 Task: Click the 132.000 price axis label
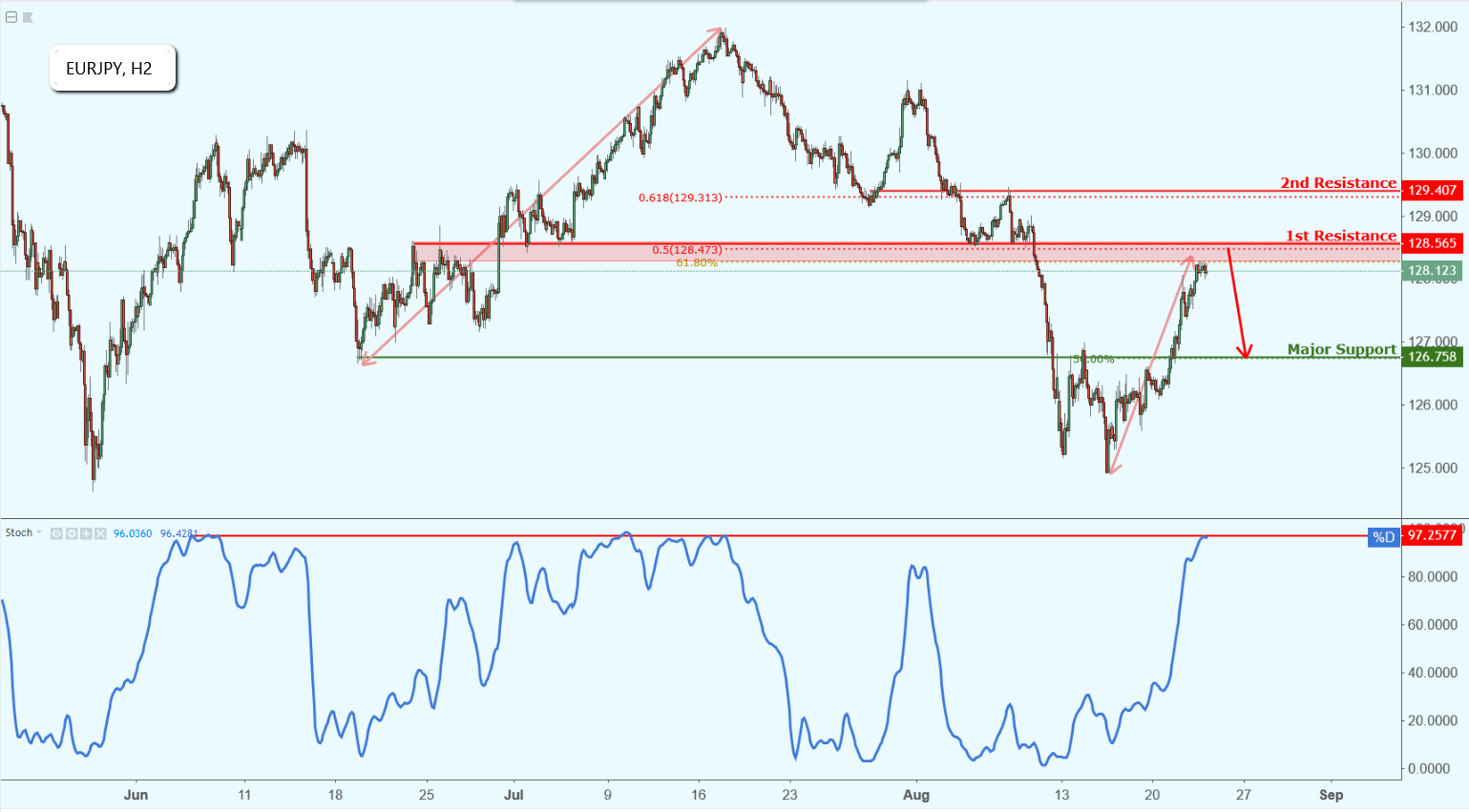1433,27
